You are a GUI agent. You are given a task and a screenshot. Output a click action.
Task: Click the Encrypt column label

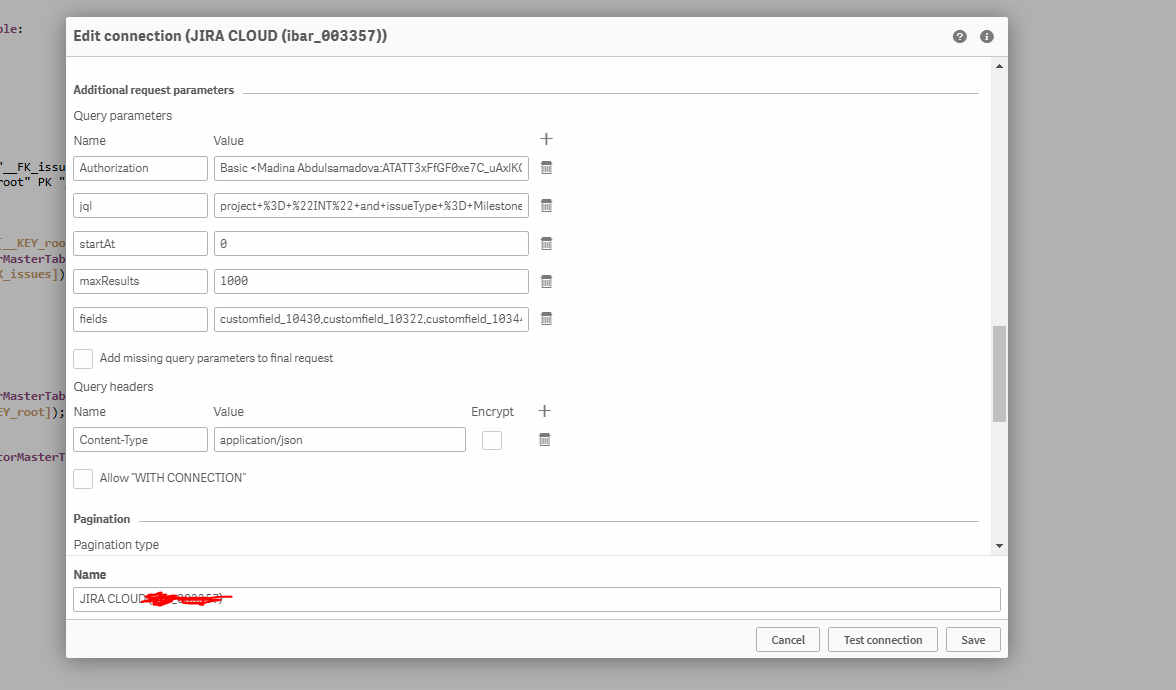[x=492, y=412]
